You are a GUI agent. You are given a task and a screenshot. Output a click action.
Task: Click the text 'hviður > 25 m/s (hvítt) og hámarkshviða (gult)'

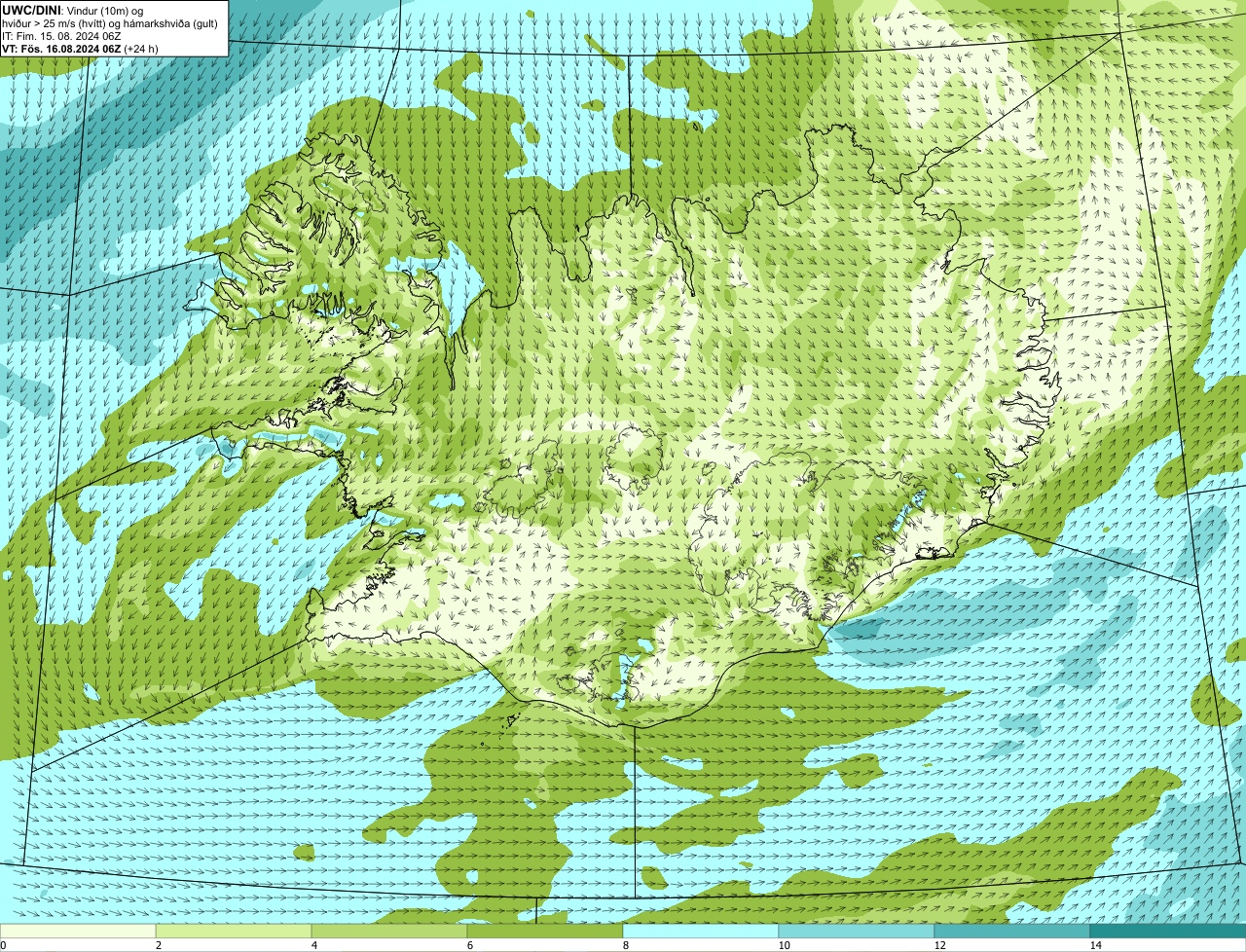110,23
